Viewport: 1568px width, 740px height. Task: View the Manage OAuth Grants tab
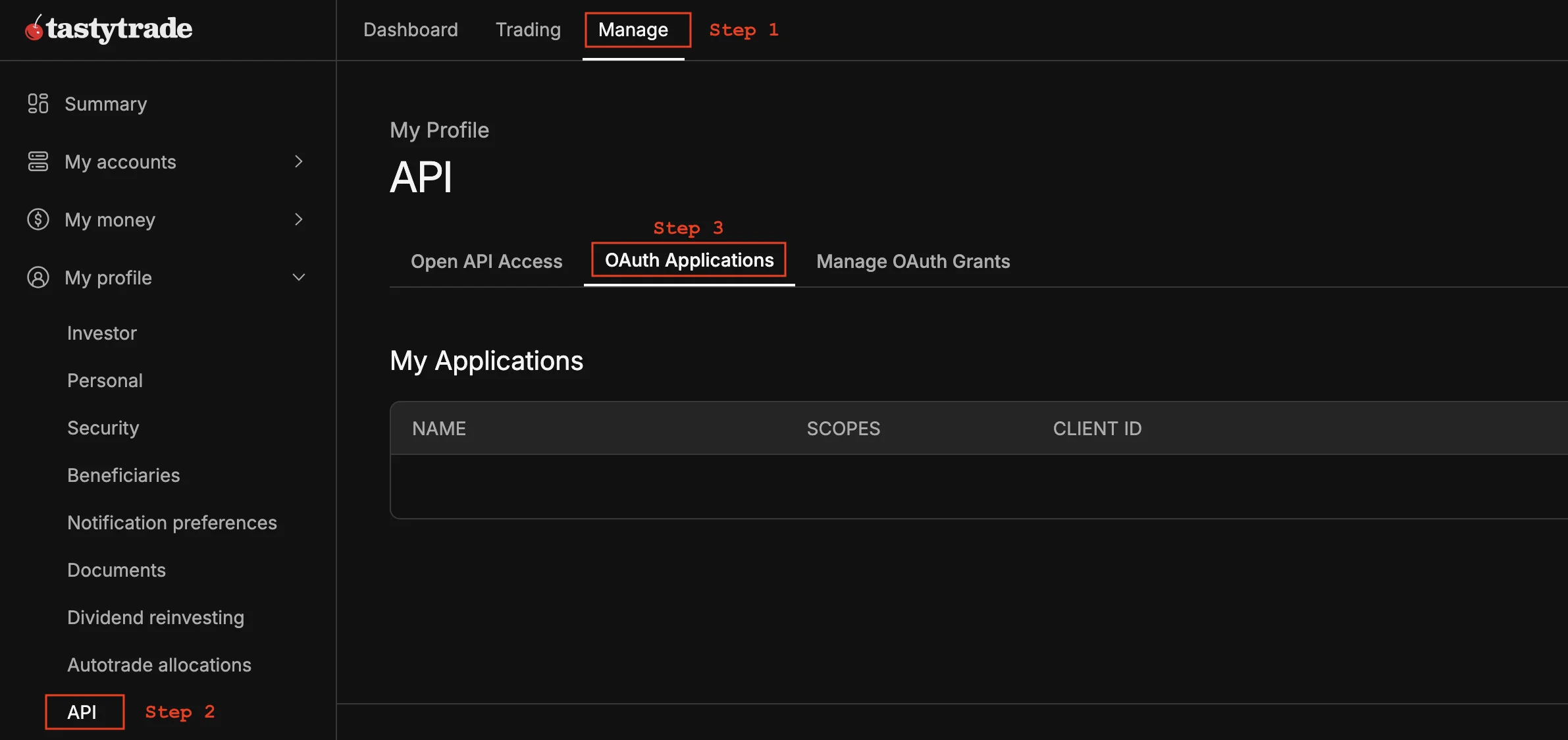pyautogui.click(x=912, y=261)
